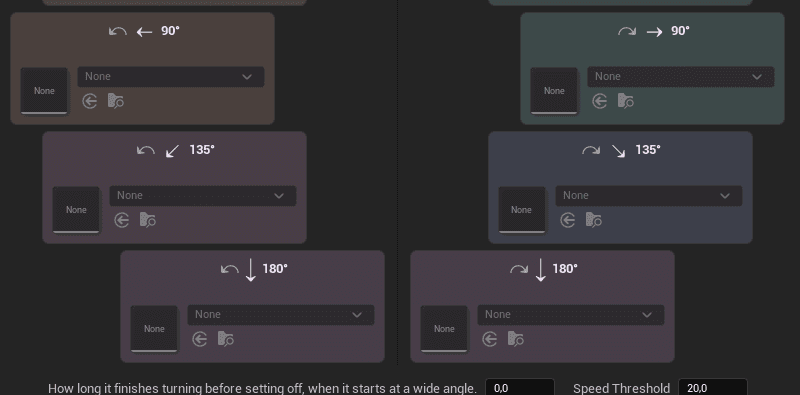
Task: Browse to asset in right 135° slot
Action: click(594, 220)
